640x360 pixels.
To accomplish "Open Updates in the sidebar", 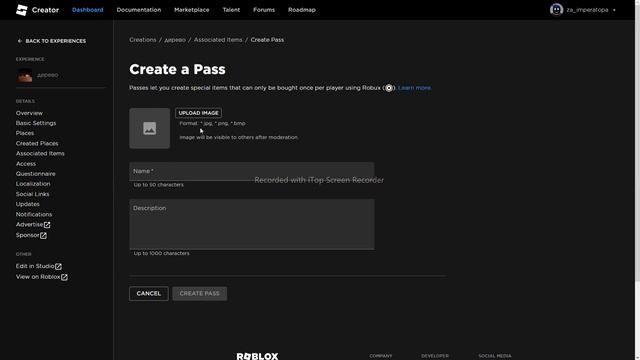I will 28,204.
